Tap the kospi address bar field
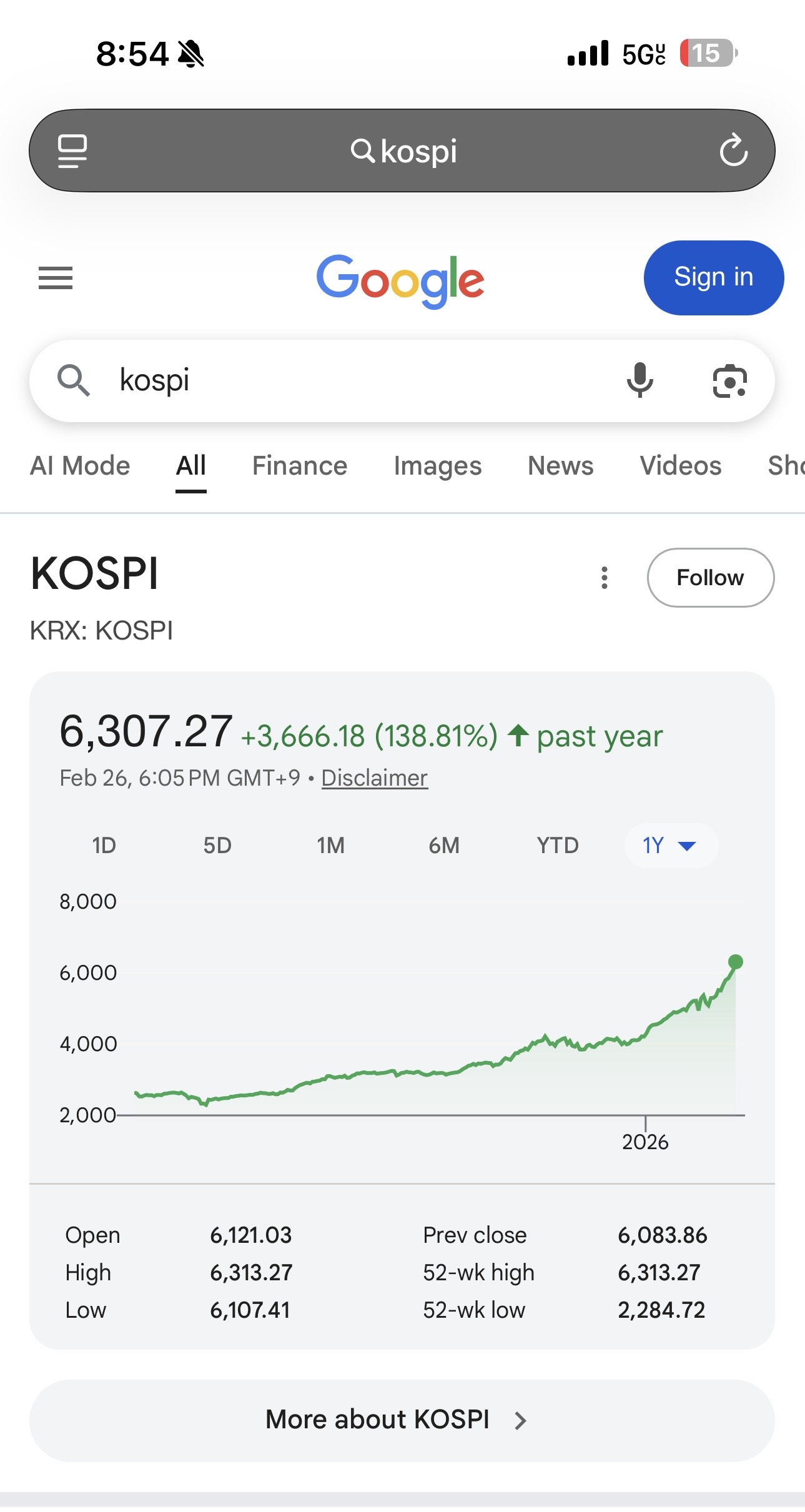This screenshot has width=805, height=1512. coord(403,151)
